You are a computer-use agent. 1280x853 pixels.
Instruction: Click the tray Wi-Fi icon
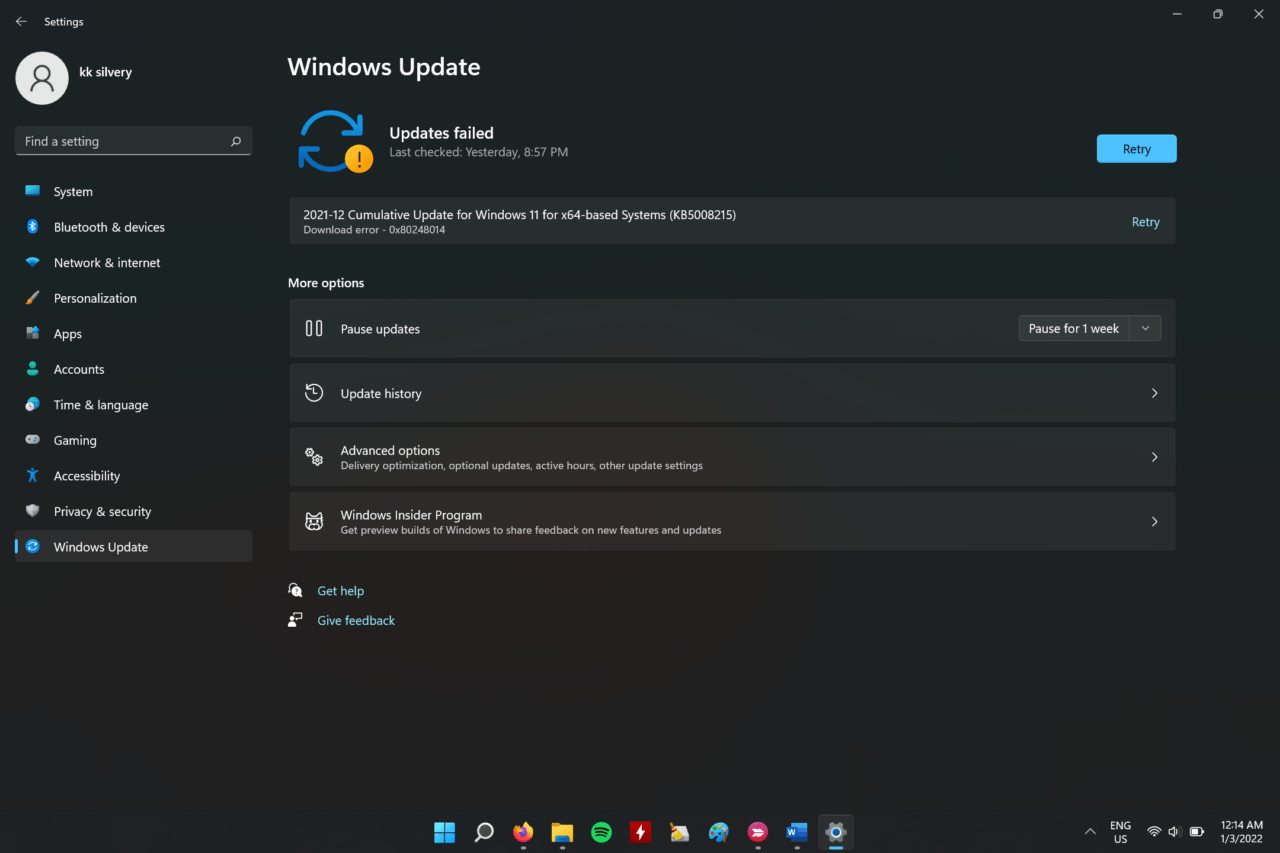1154,832
